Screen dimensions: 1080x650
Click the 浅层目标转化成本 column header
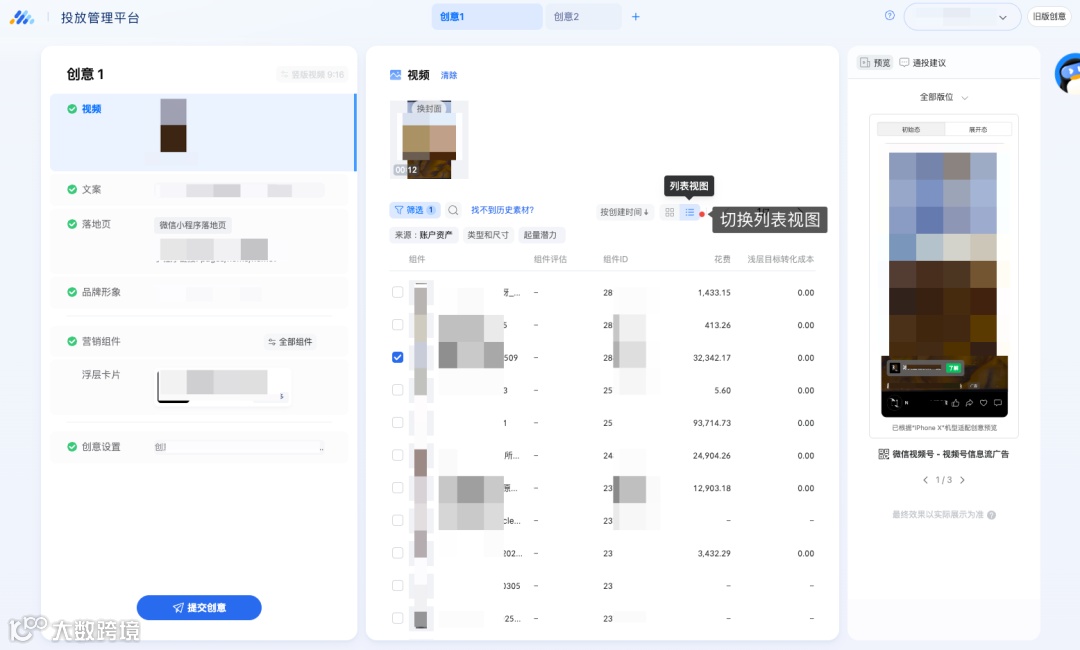pyautogui.click(x=780, y=259)
